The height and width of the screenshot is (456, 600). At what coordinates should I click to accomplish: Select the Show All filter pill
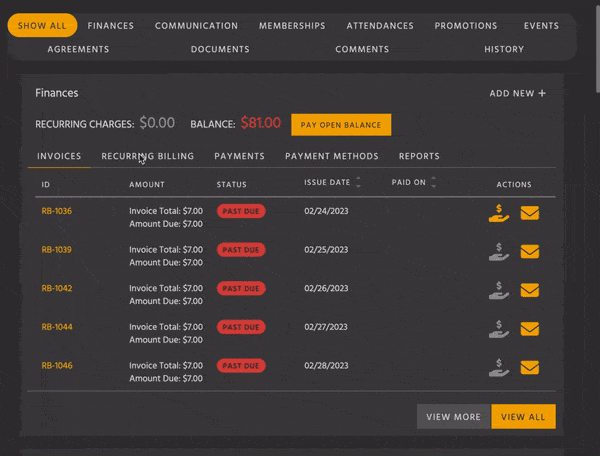[x=42, y=26]
